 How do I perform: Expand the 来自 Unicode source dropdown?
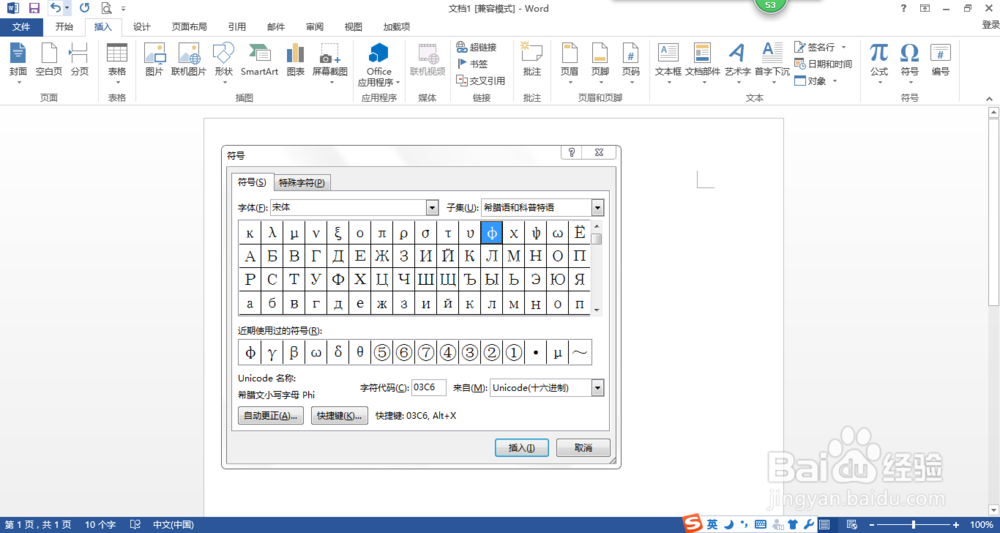598,388
